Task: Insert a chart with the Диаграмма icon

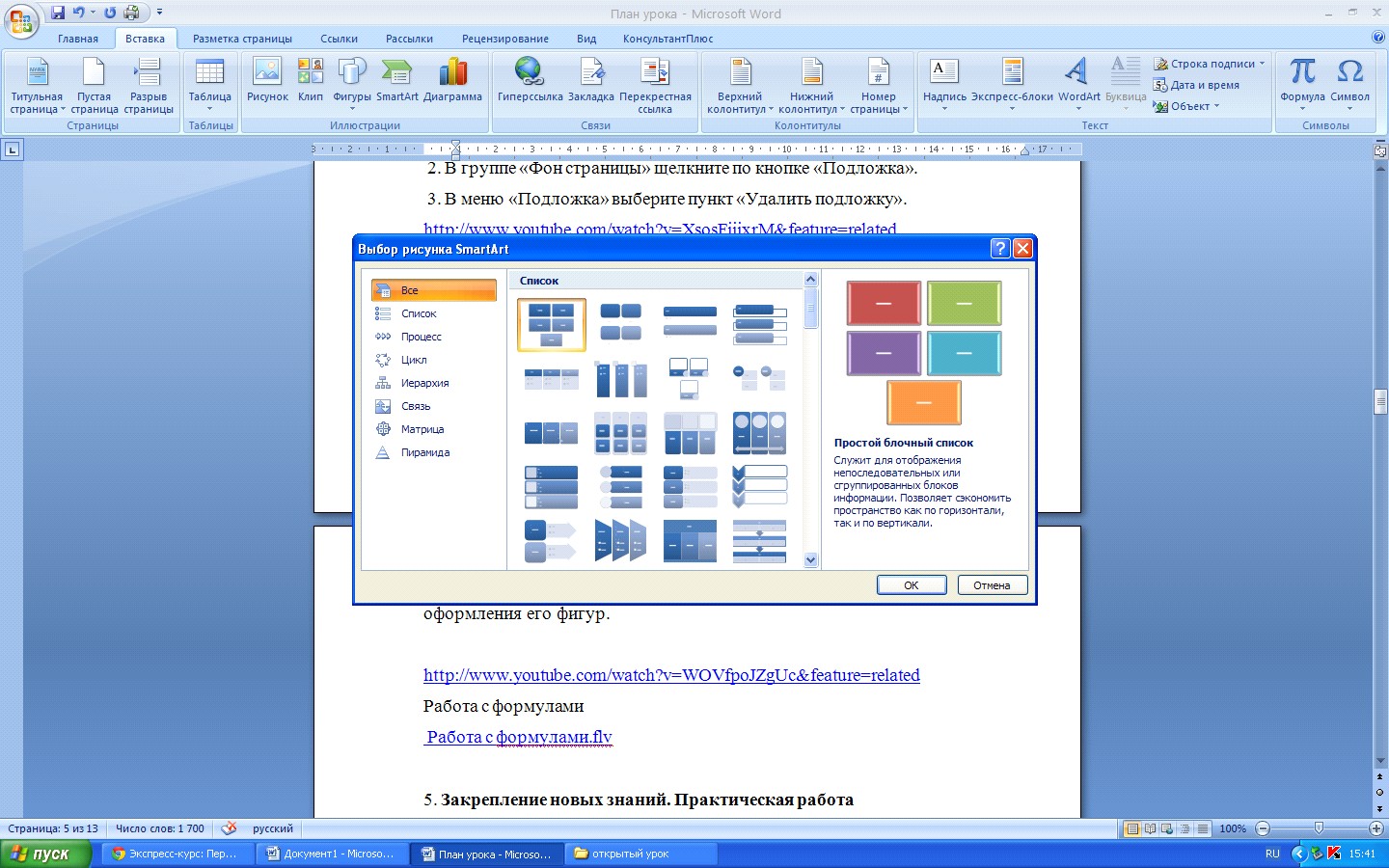Action: [452, 81]
